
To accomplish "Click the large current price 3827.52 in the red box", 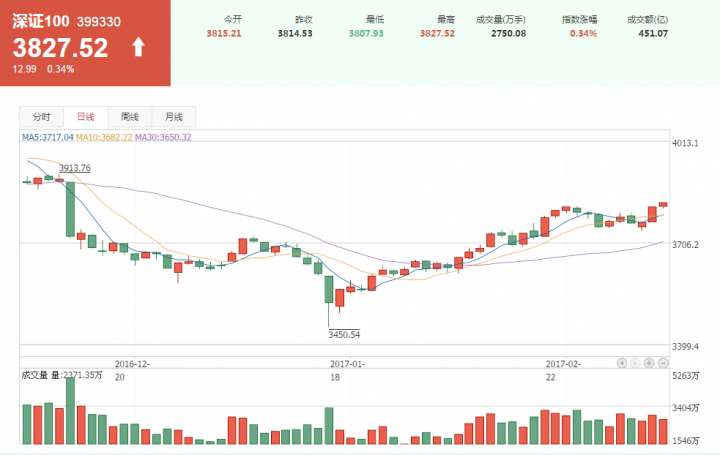I will 61,48.
